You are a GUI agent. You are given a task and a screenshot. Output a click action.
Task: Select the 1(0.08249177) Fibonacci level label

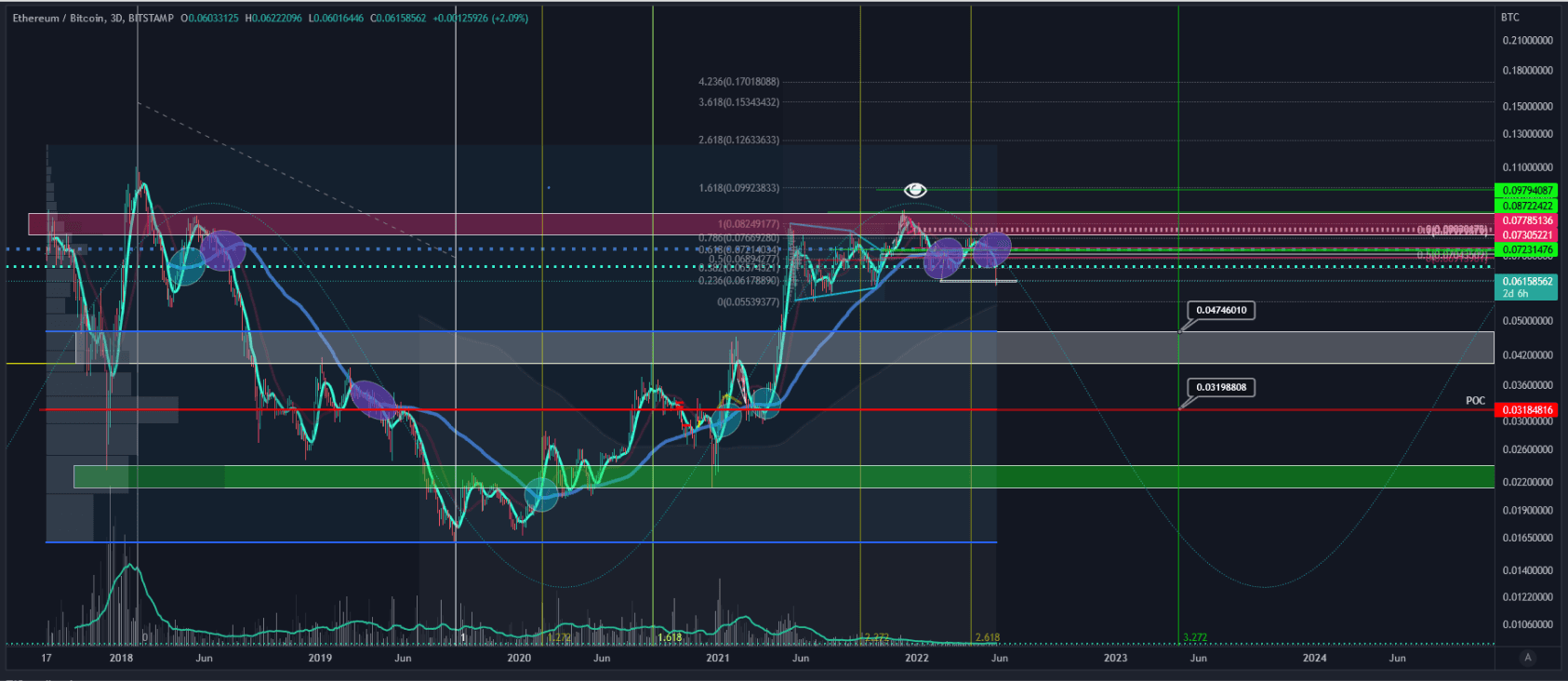(749, 224)
